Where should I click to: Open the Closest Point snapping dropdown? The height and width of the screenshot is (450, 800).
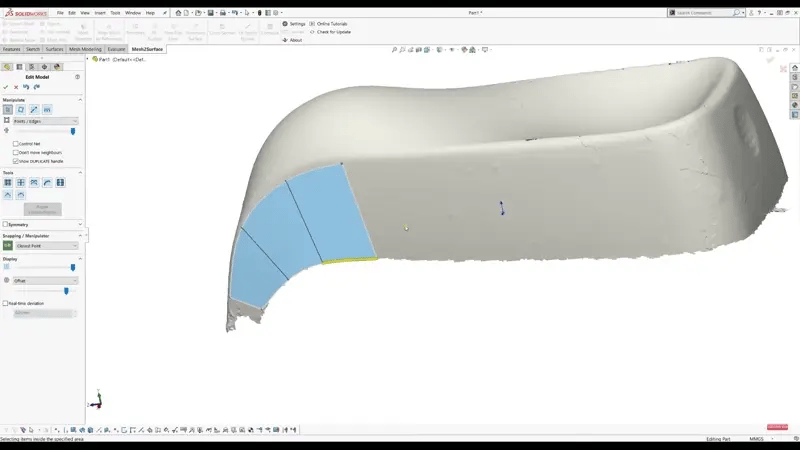(x=46, y=245)
